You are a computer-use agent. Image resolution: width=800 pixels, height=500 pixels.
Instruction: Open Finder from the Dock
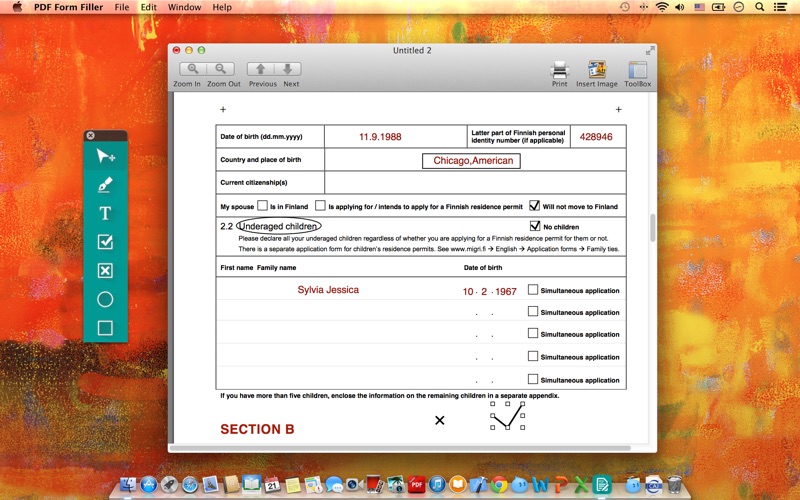point(128,484)
